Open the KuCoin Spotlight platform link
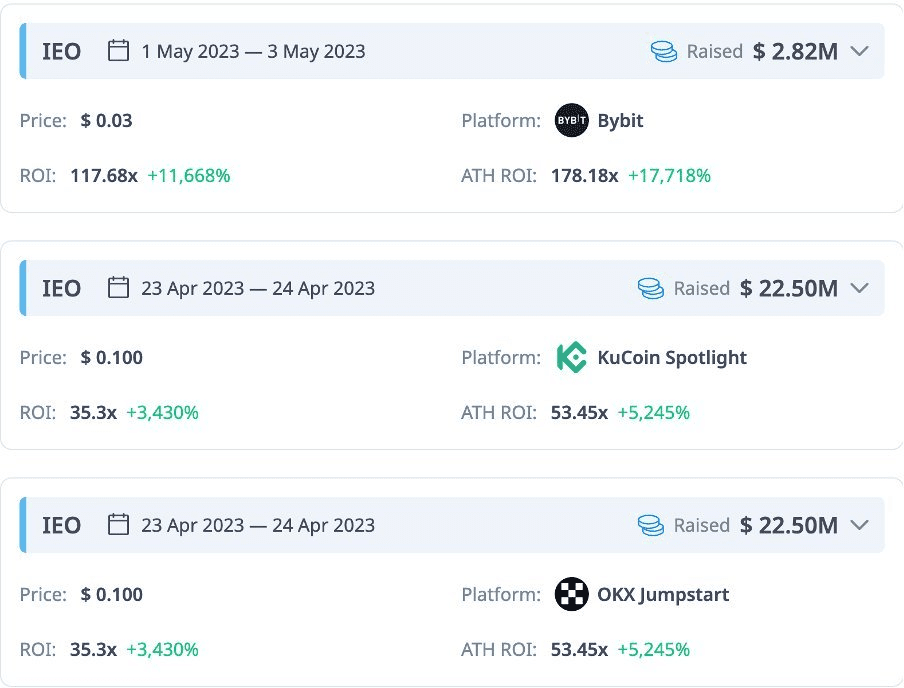The width and height of the screenshot is (904, 688). click(x=671, y=358)
